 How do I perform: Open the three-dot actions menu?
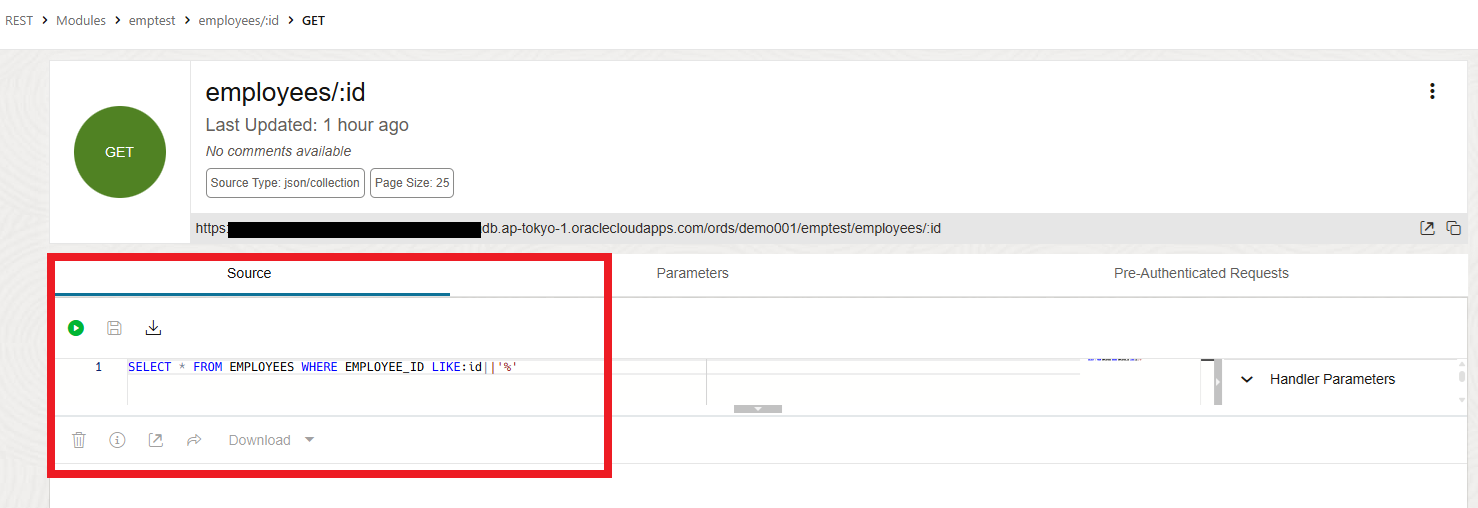point(1432,91)
